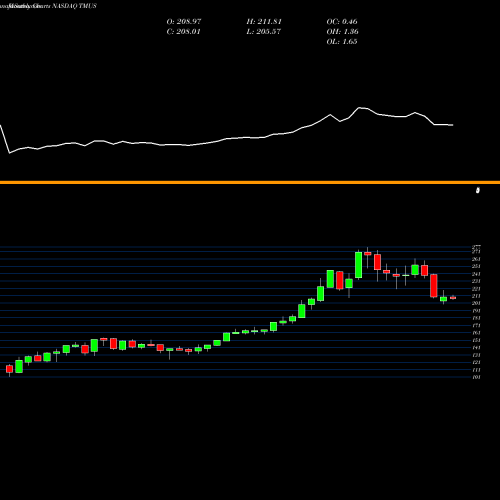Select the open value O: 208.97
This screenshot has width=500, height=500.
pos(184,22)
